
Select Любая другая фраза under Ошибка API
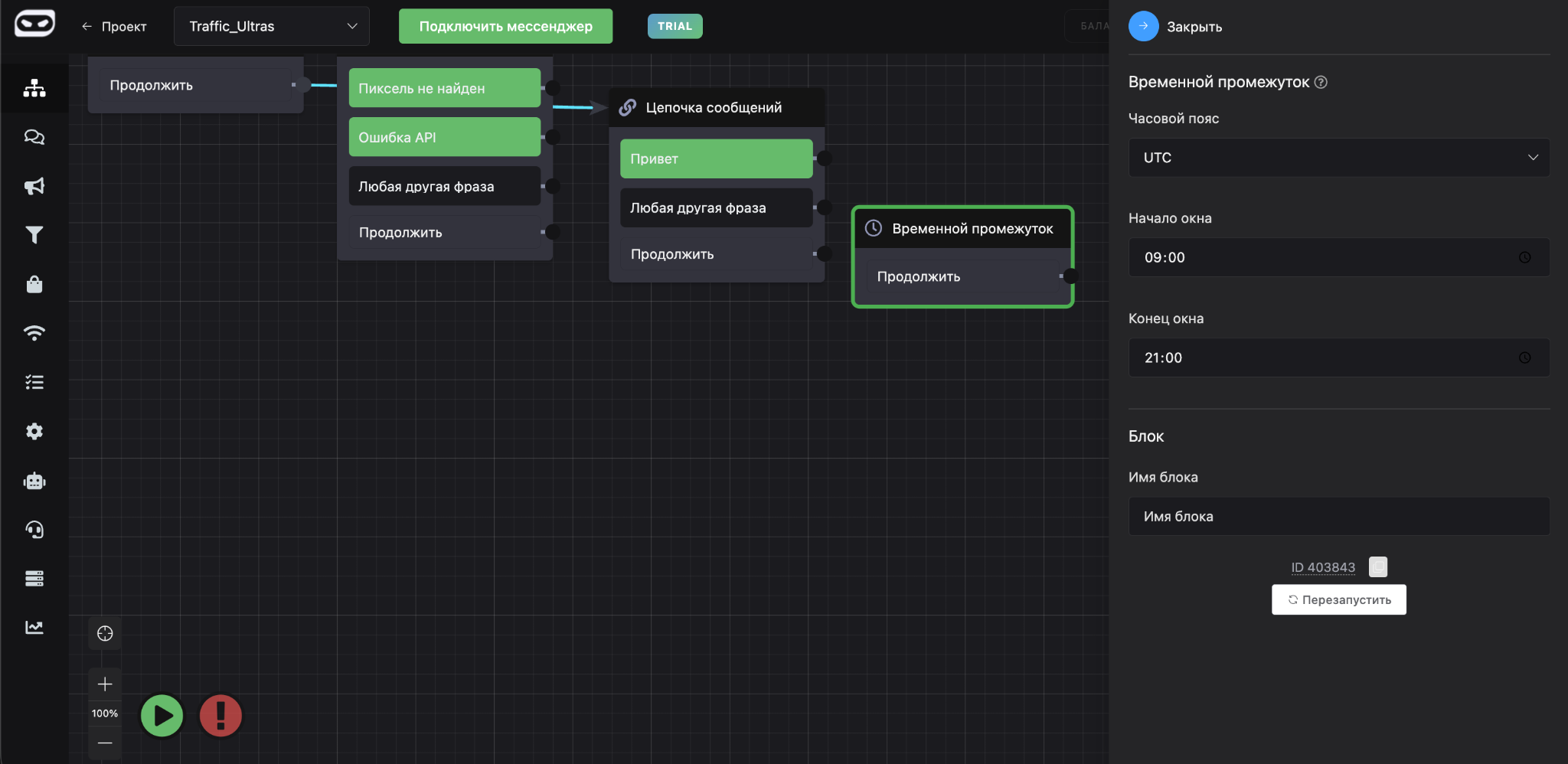point(445,186)
